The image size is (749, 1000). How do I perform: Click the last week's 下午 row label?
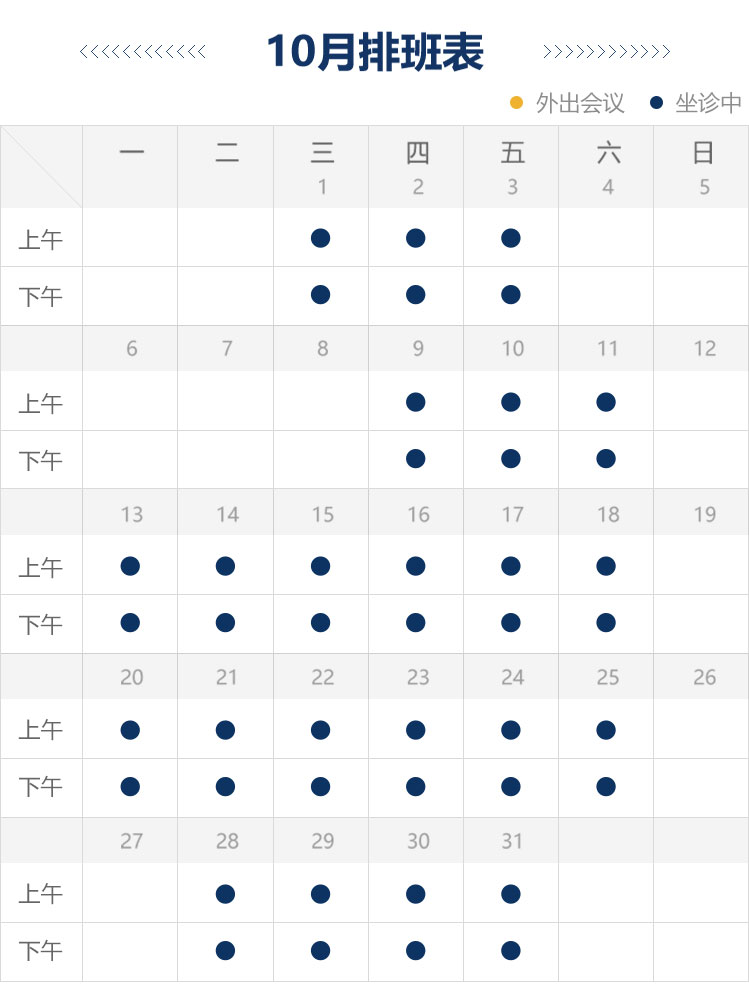[x=41, y=952]
